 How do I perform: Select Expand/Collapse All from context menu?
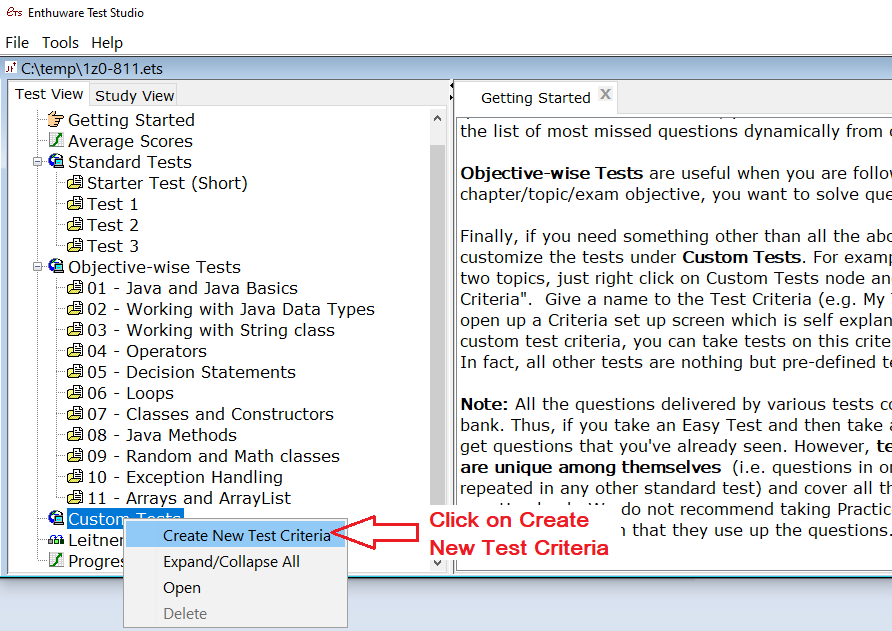[x=231, y=562]
